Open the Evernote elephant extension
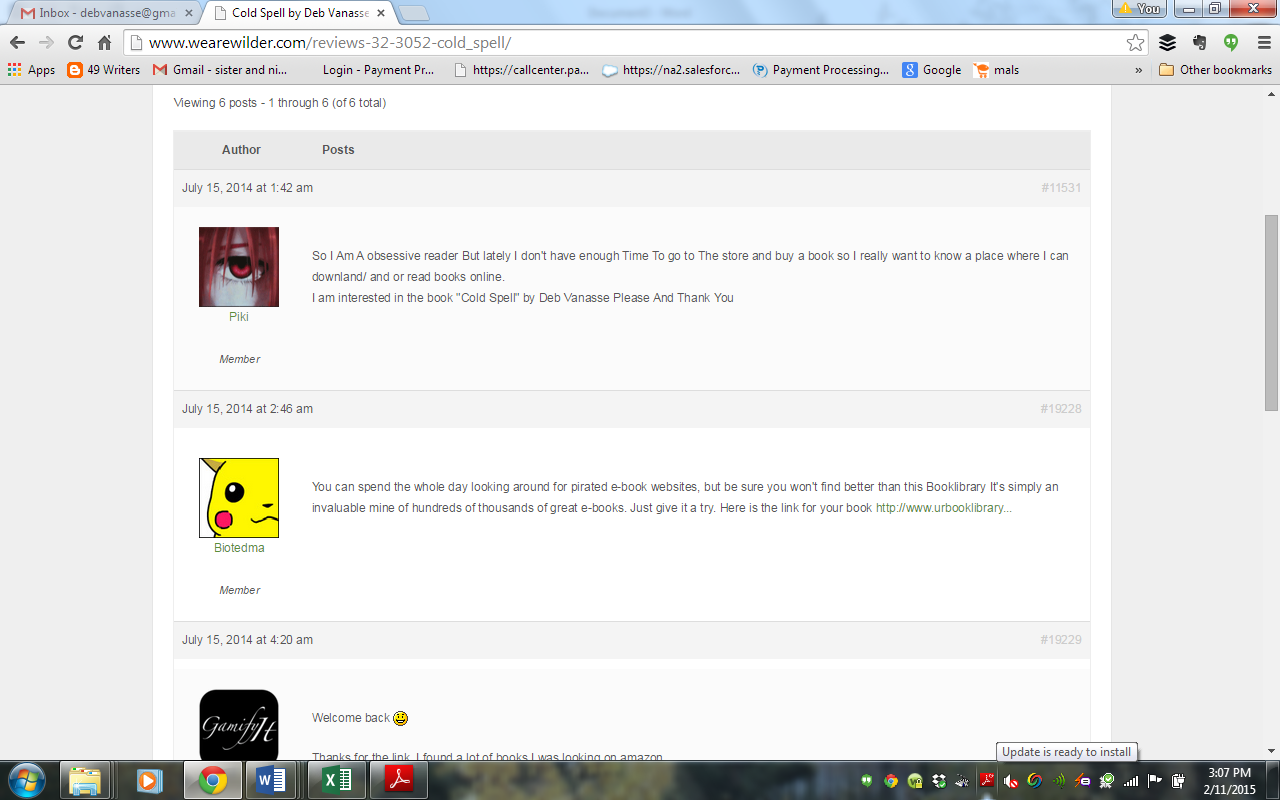1280x800 pixels. (x=1199, y=43)
